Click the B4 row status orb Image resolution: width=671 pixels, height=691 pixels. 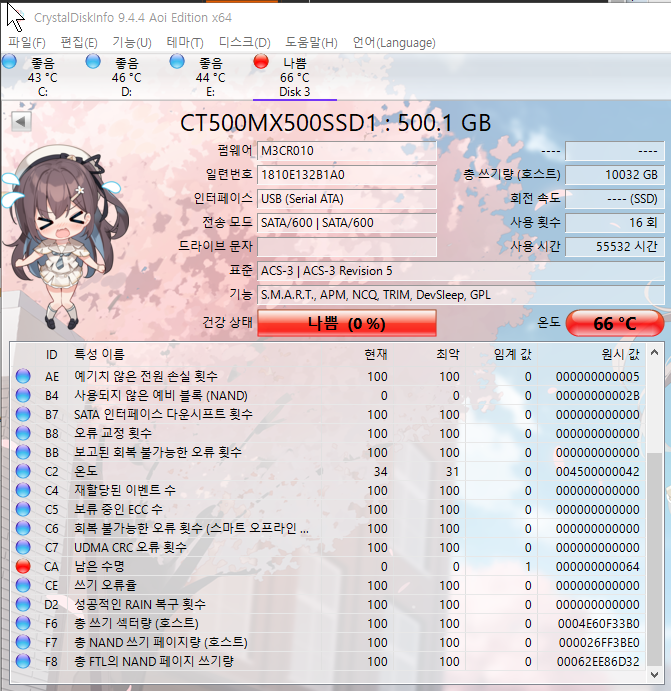(23, 395)
